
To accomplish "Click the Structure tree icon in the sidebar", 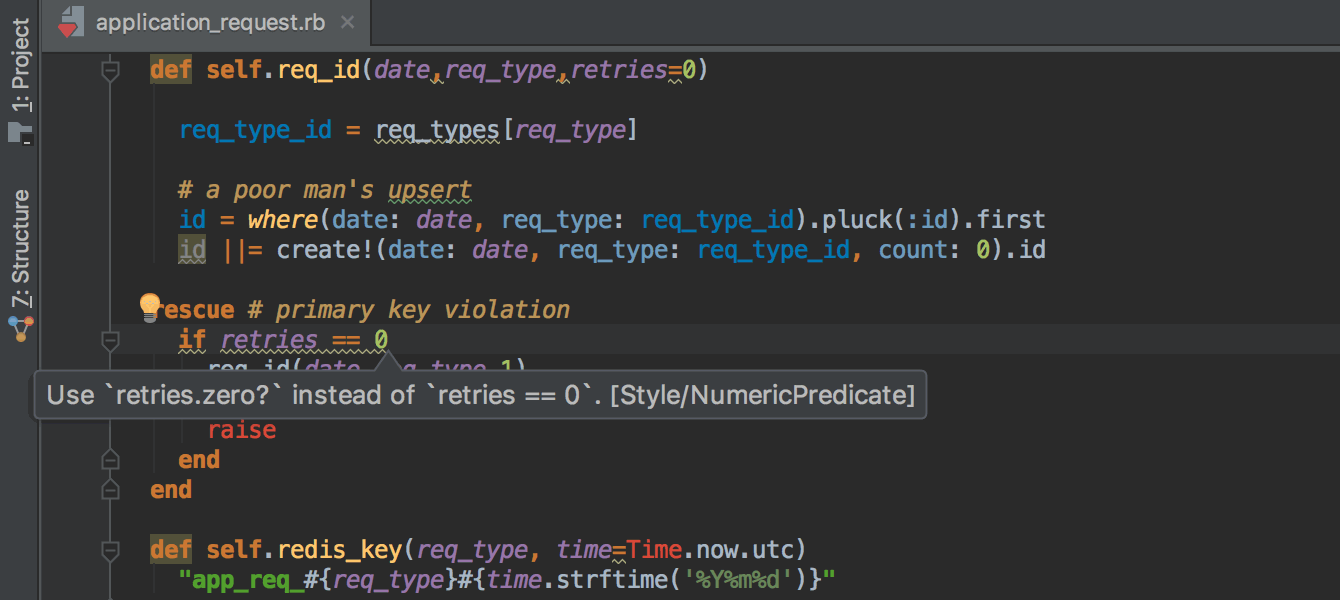I will coord(20,328).
